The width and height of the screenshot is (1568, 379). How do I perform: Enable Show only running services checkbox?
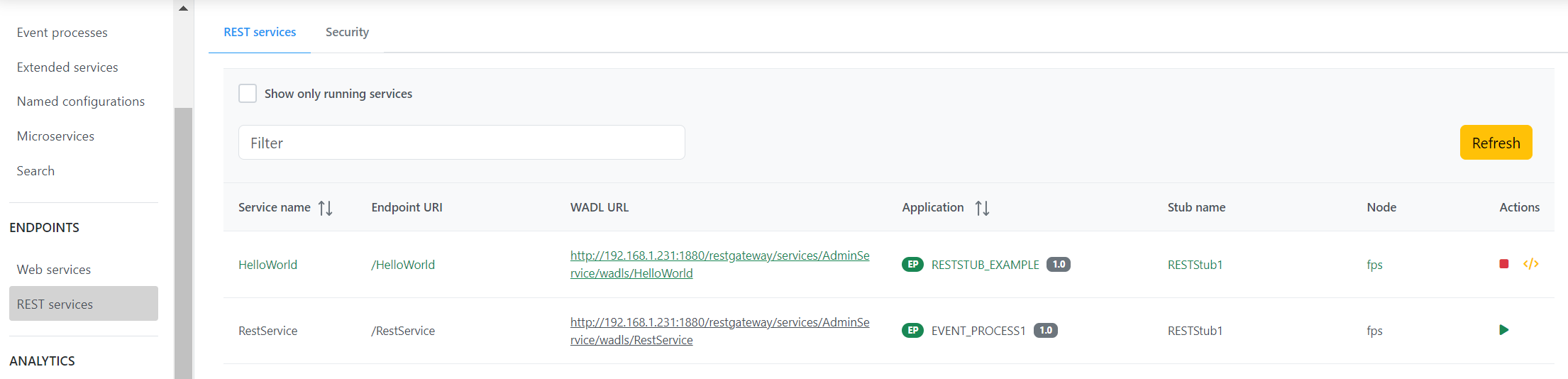pos(248,94)
